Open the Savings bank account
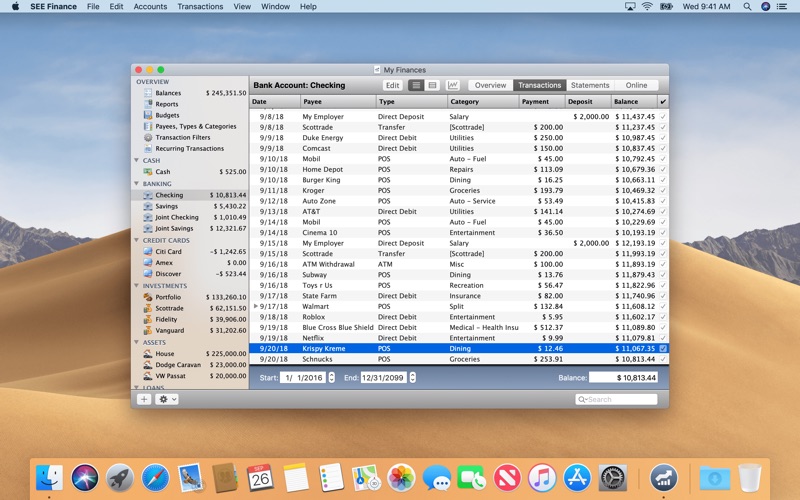The width and height of the screenshot is (800, 500). 167,206
